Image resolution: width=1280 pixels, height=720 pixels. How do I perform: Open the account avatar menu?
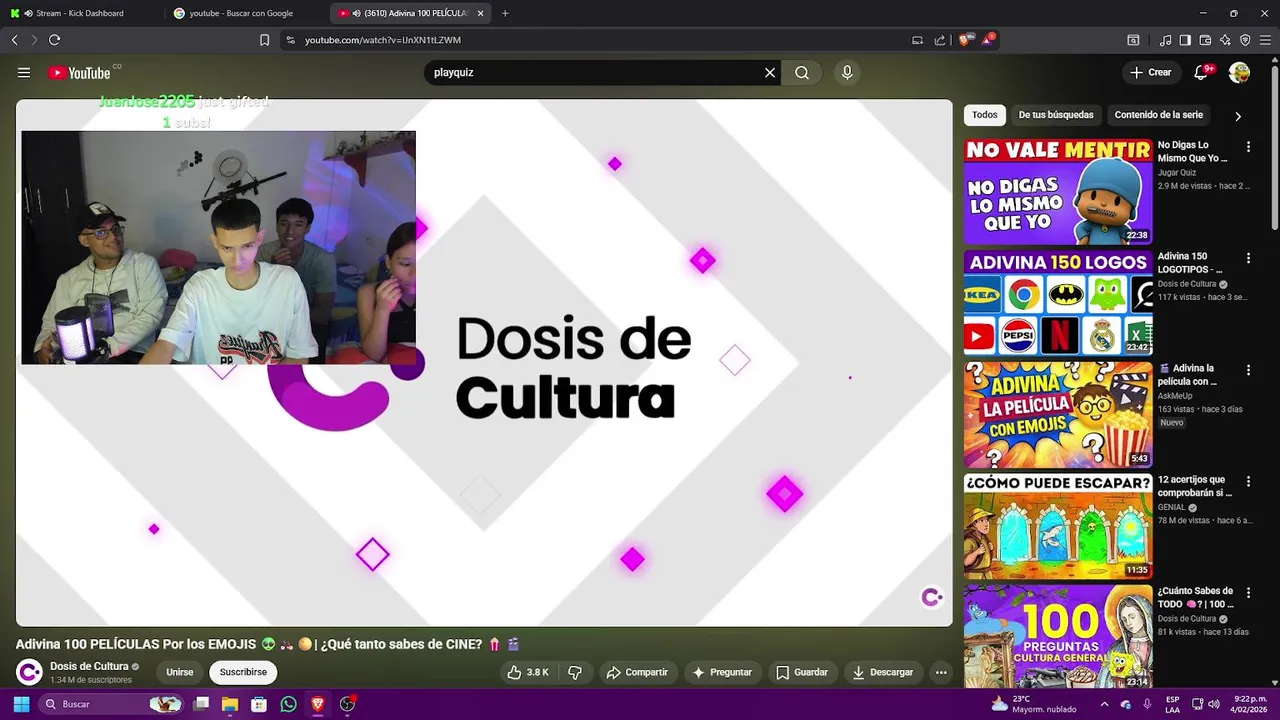tap(1239, 72)
